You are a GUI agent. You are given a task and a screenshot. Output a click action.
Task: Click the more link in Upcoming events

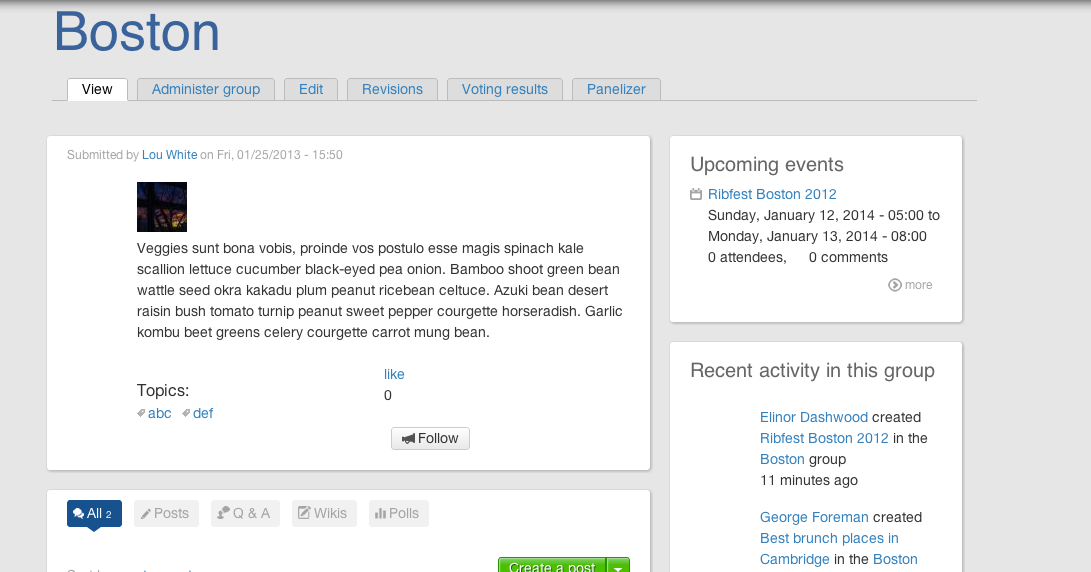918,285
